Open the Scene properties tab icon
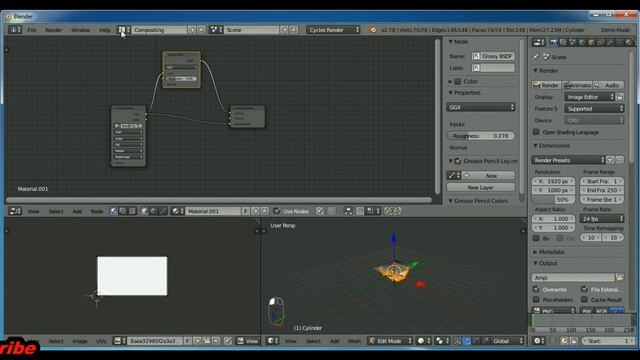Screen dimensions: 640x360 573,42
